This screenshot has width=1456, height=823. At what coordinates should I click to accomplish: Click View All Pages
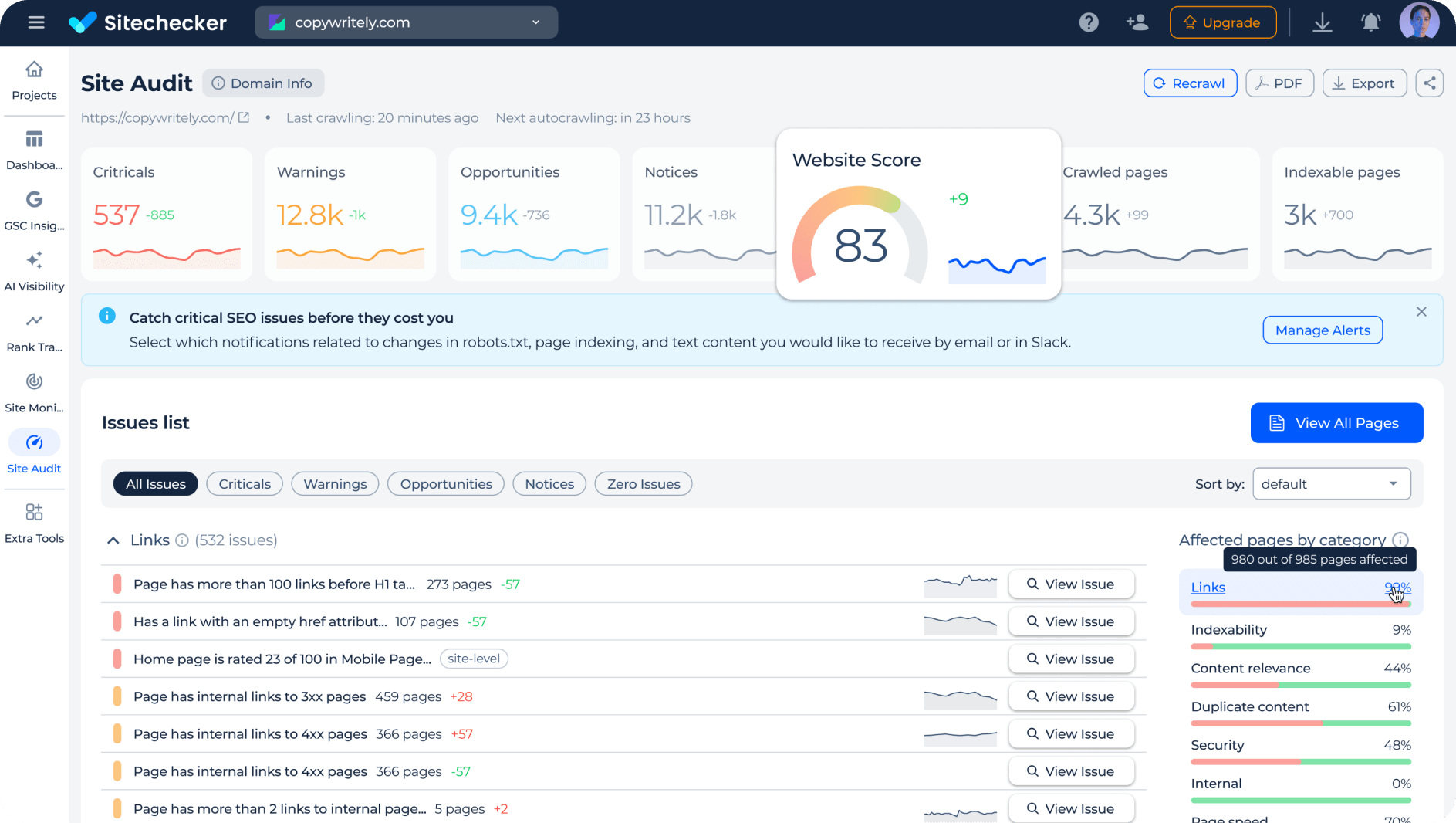click(1336, 423)
